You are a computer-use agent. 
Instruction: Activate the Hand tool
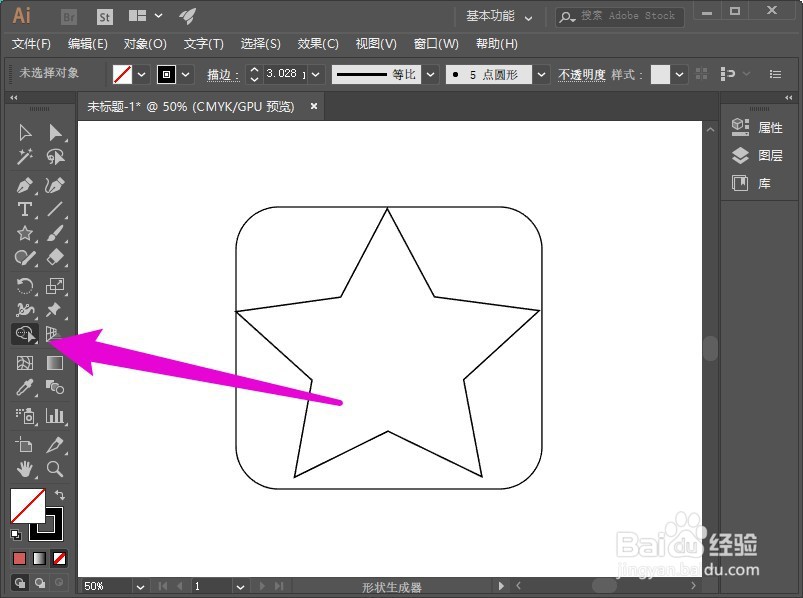tap(25, 468)
